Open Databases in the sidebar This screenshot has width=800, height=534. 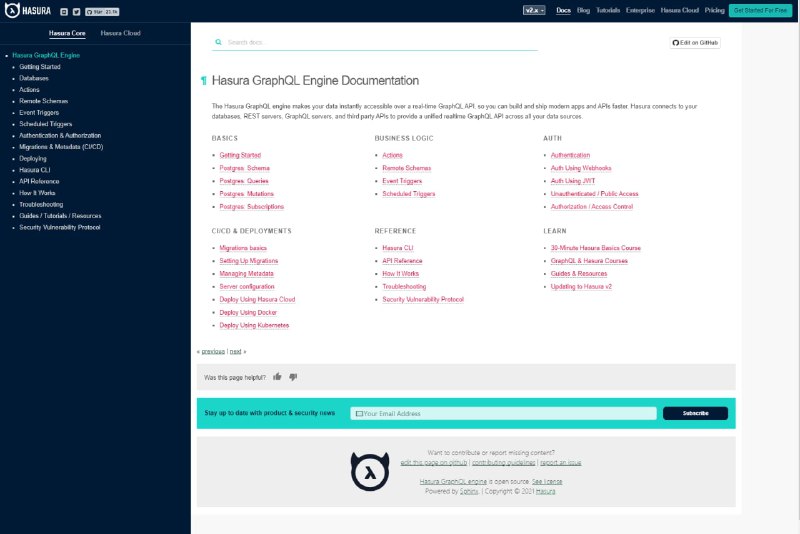coord(34,78)
